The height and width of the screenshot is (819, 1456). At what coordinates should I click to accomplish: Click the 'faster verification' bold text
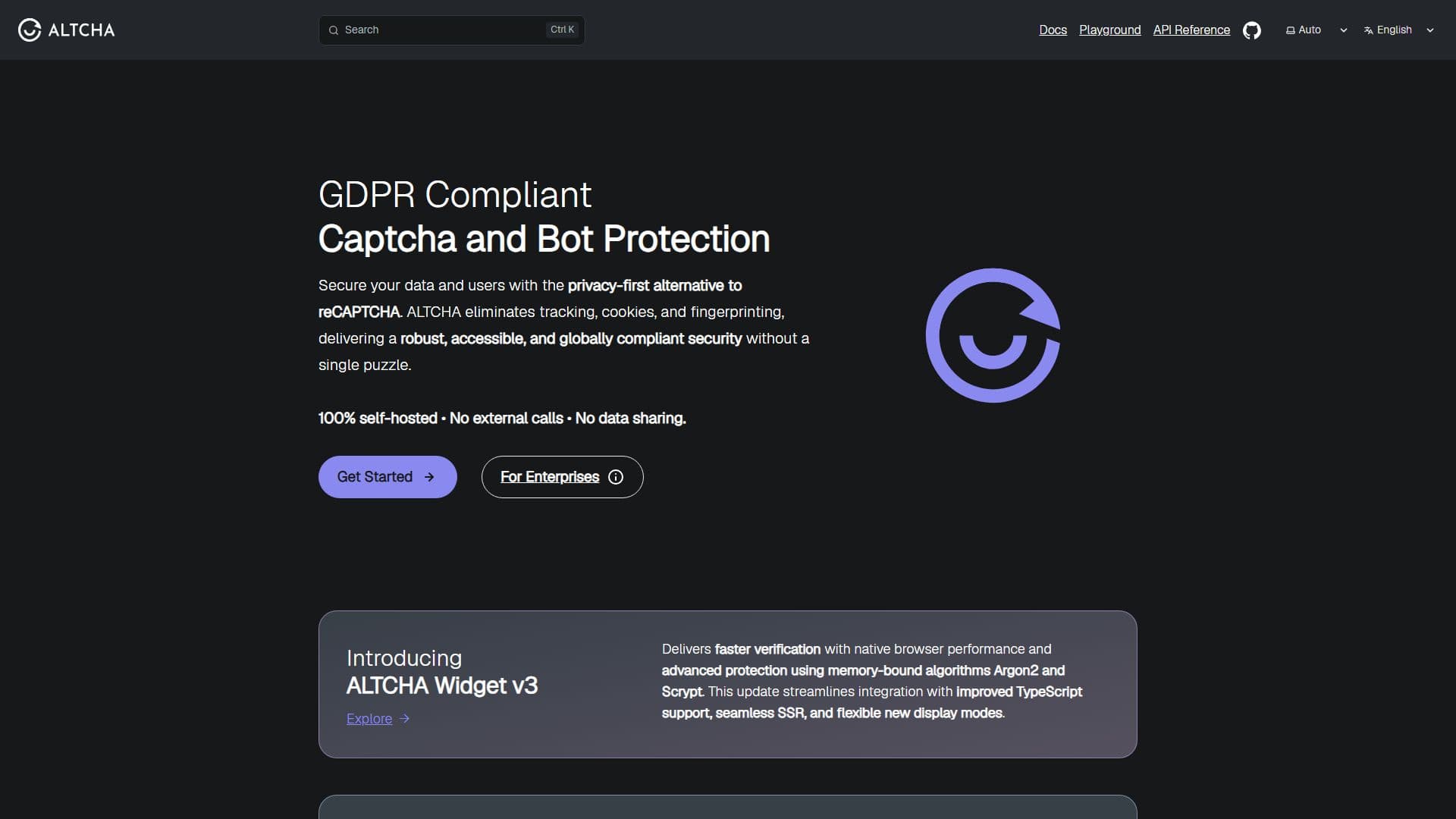(767, 649)
